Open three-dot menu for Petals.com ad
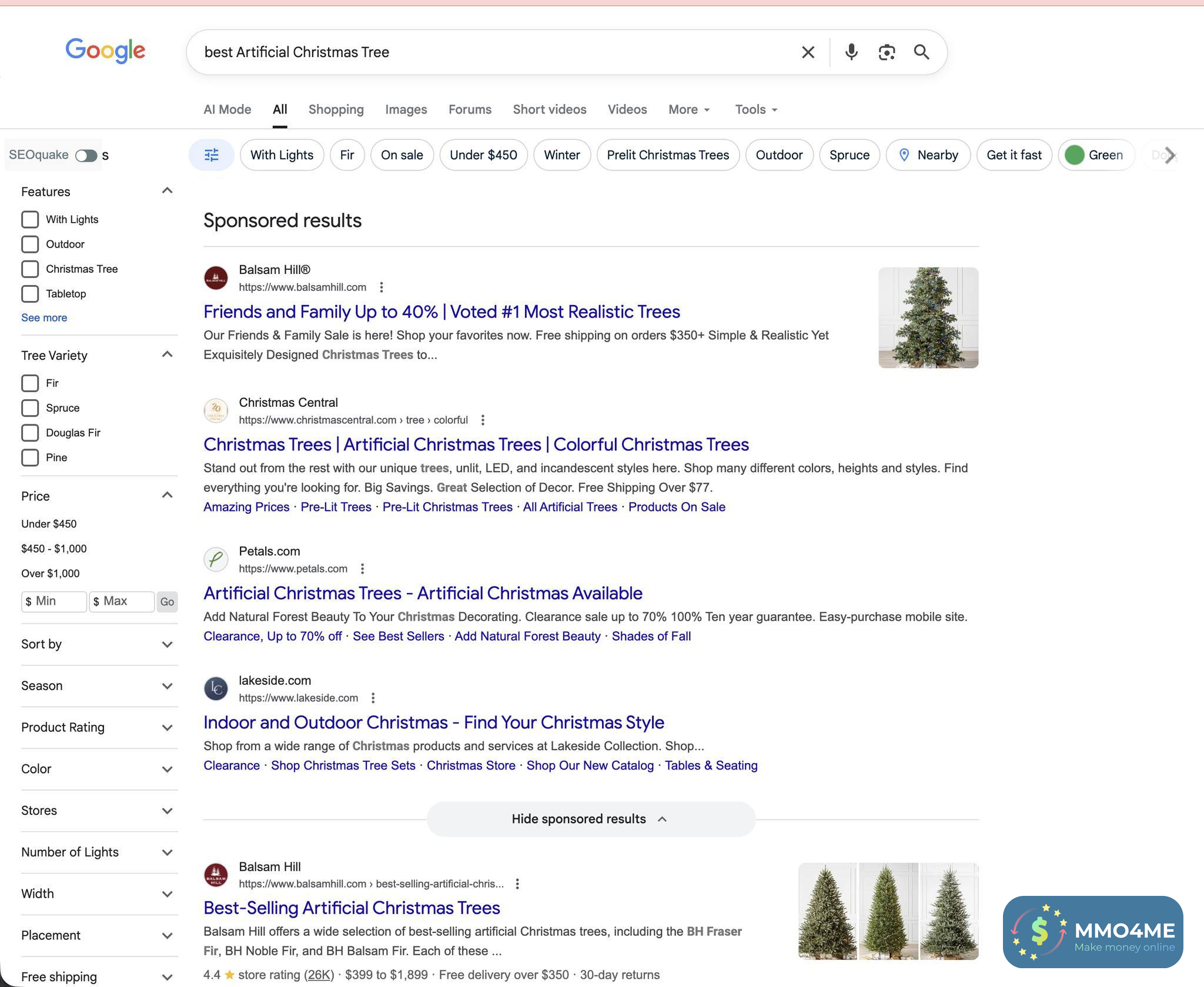 click(x=362, y=568)
